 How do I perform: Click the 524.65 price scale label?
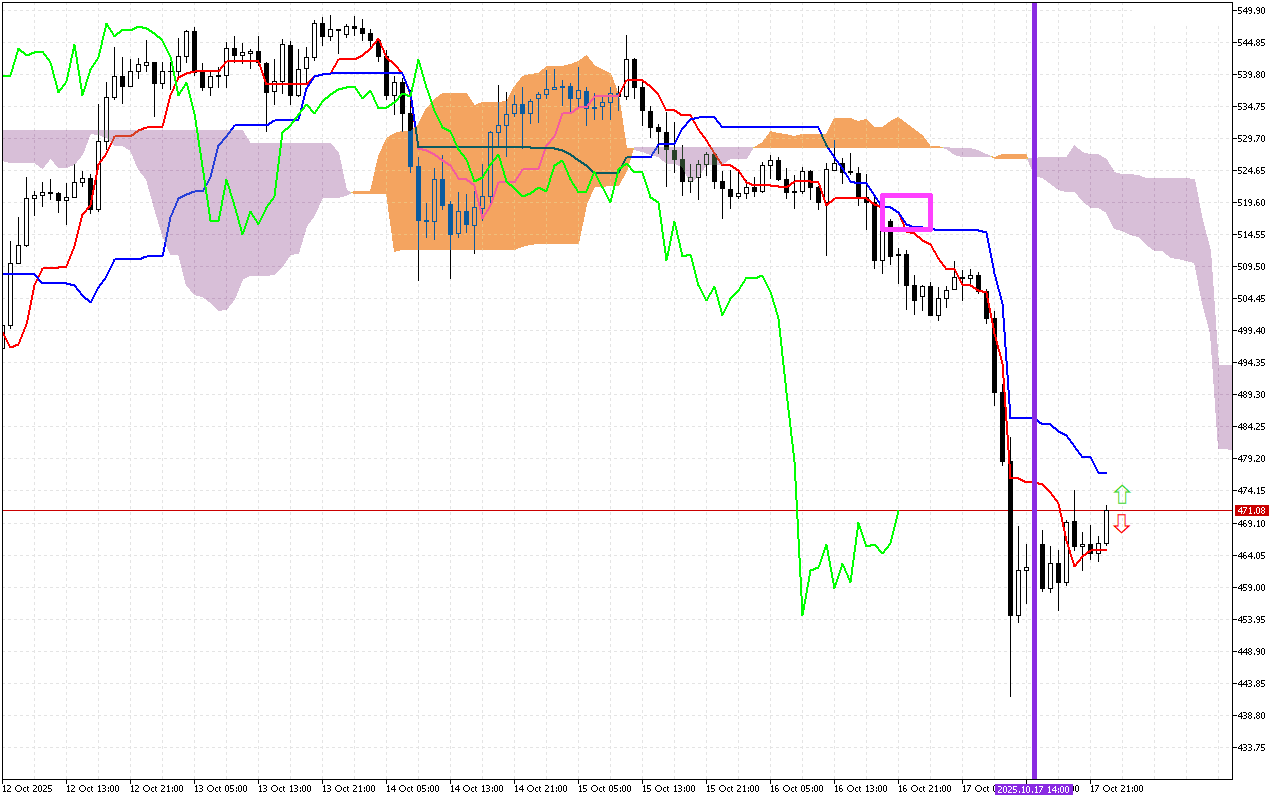pyautogui.click(x=1251, y=171)
